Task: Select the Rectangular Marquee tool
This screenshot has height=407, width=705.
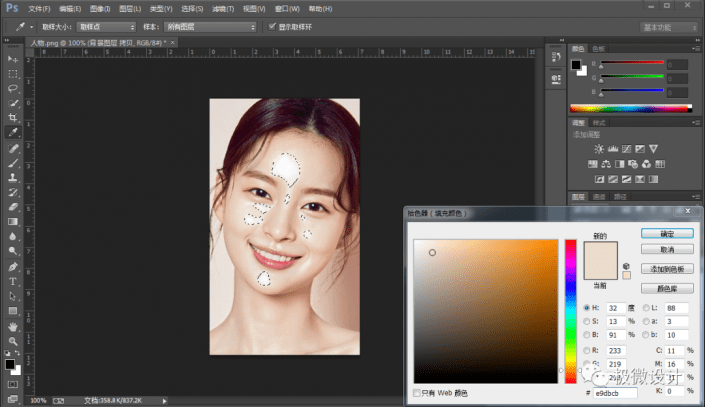Action: coord(13,74)
